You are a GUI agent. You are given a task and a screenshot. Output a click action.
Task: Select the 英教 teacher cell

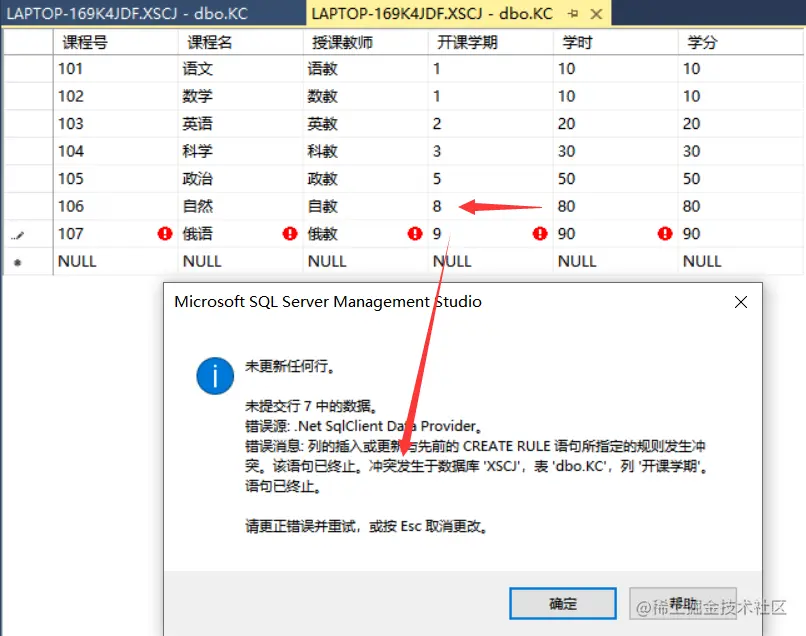point(365,124)
